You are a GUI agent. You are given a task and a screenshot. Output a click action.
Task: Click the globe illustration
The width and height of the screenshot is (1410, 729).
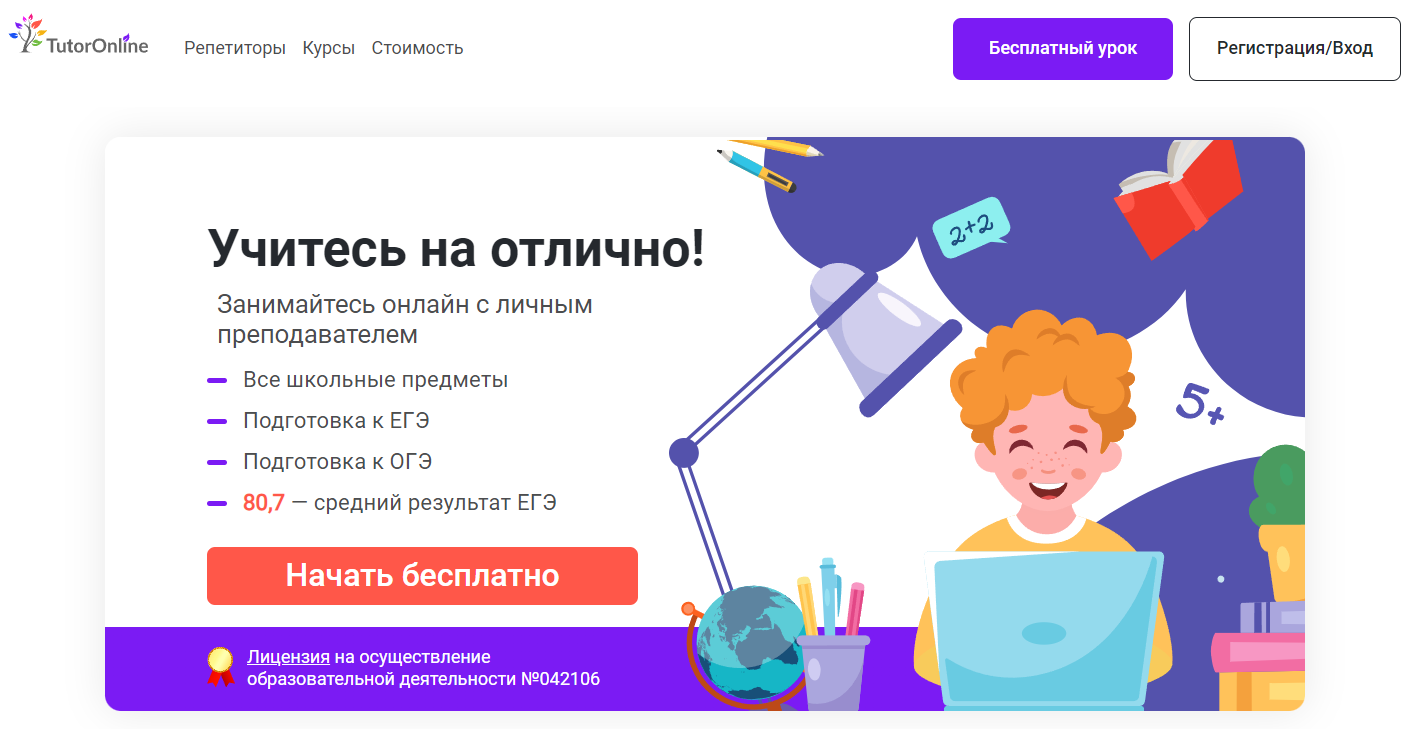[748, 649]
